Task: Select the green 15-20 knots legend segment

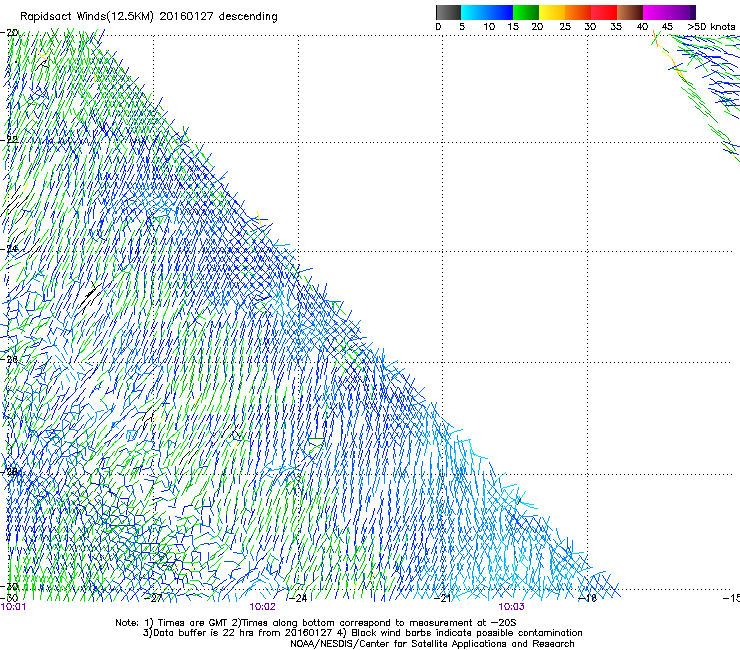Action: coord(526,12)
